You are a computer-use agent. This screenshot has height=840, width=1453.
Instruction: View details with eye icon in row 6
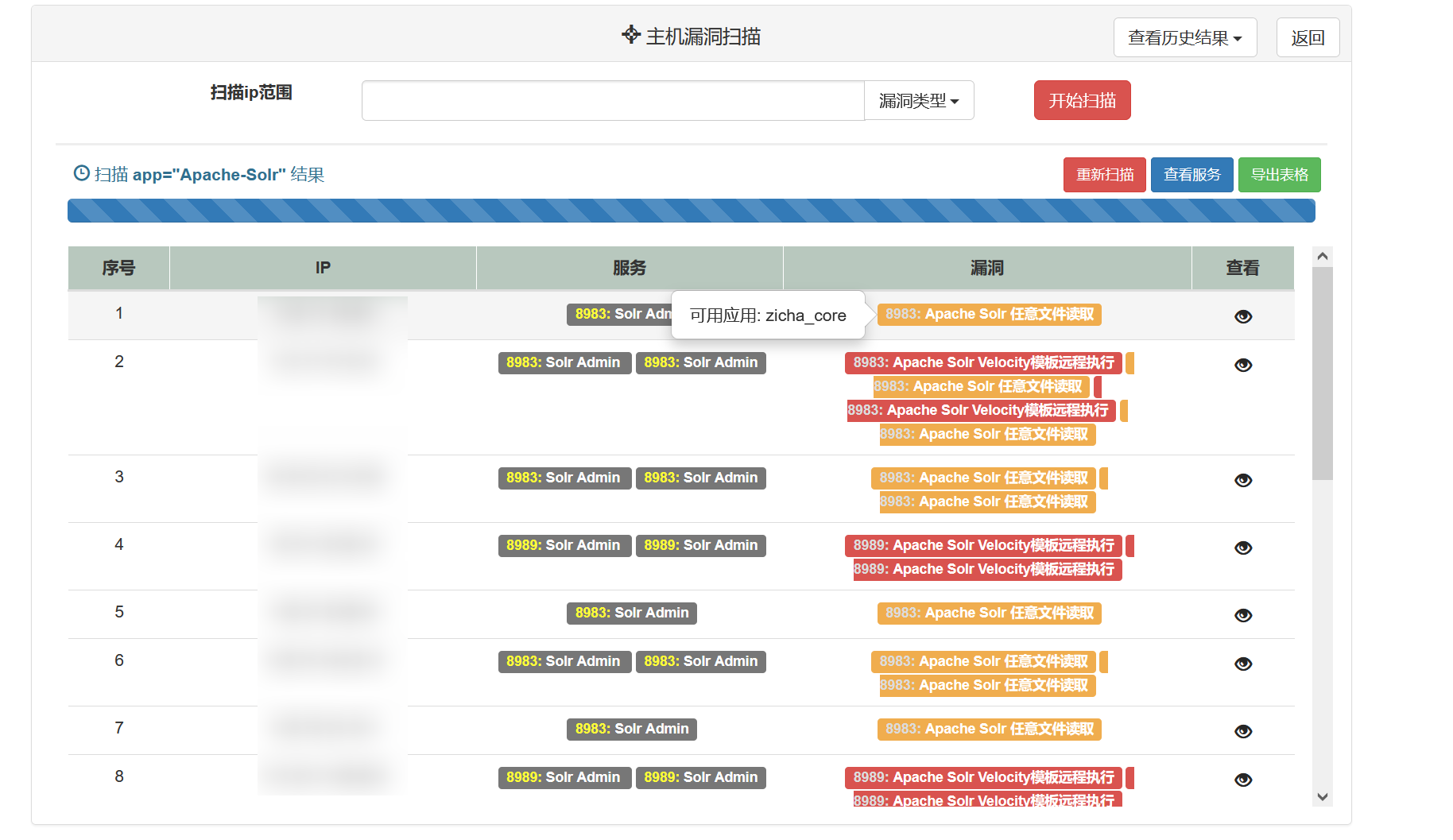pyautogui.click(x=1243, y=664)
